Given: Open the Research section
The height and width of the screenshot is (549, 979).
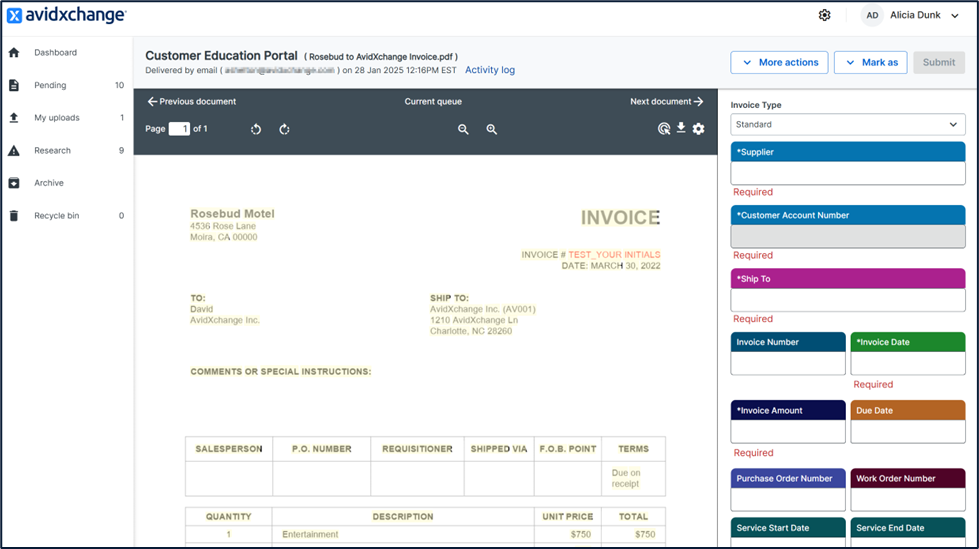Looking at the screenshot, I should click(52, 151).
